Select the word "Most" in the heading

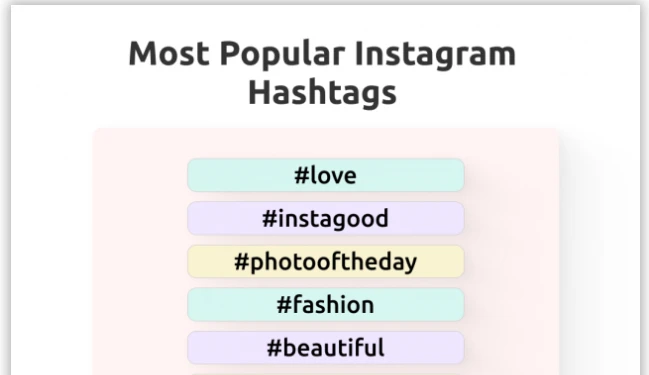click(169, 53)
